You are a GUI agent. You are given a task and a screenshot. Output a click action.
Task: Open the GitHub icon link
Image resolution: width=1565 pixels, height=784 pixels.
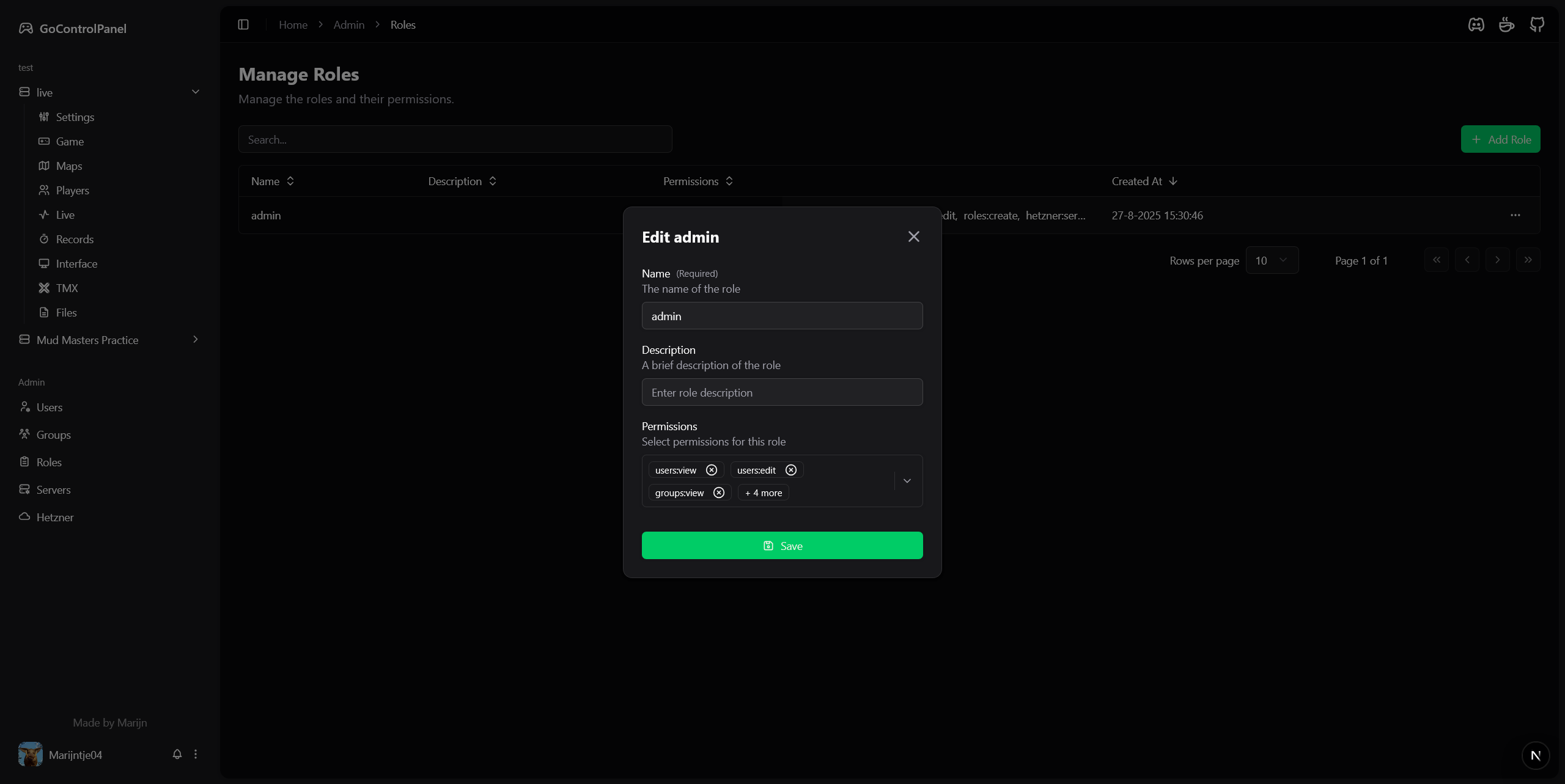click(1537, 24)
